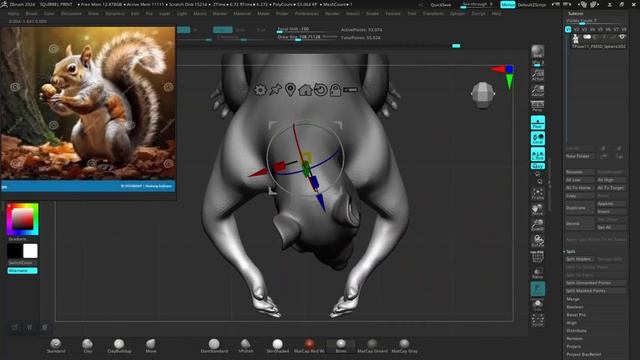The height and width of the screenshot is (360, 640).
Task: Select the squirrel subtool in the list
Action: coord(598,41)
